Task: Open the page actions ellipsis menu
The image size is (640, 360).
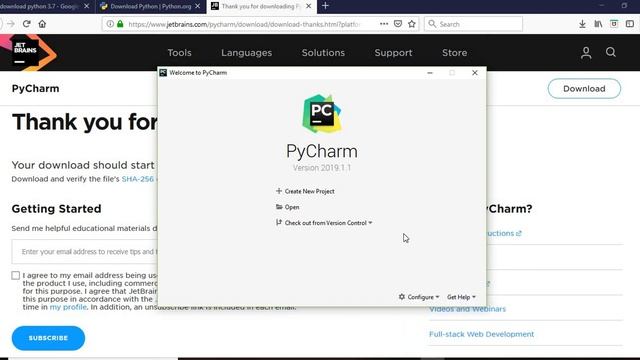Action: 384,24
